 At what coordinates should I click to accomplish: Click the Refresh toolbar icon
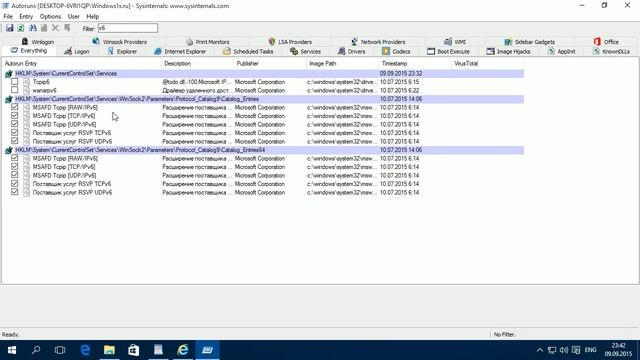20,28
